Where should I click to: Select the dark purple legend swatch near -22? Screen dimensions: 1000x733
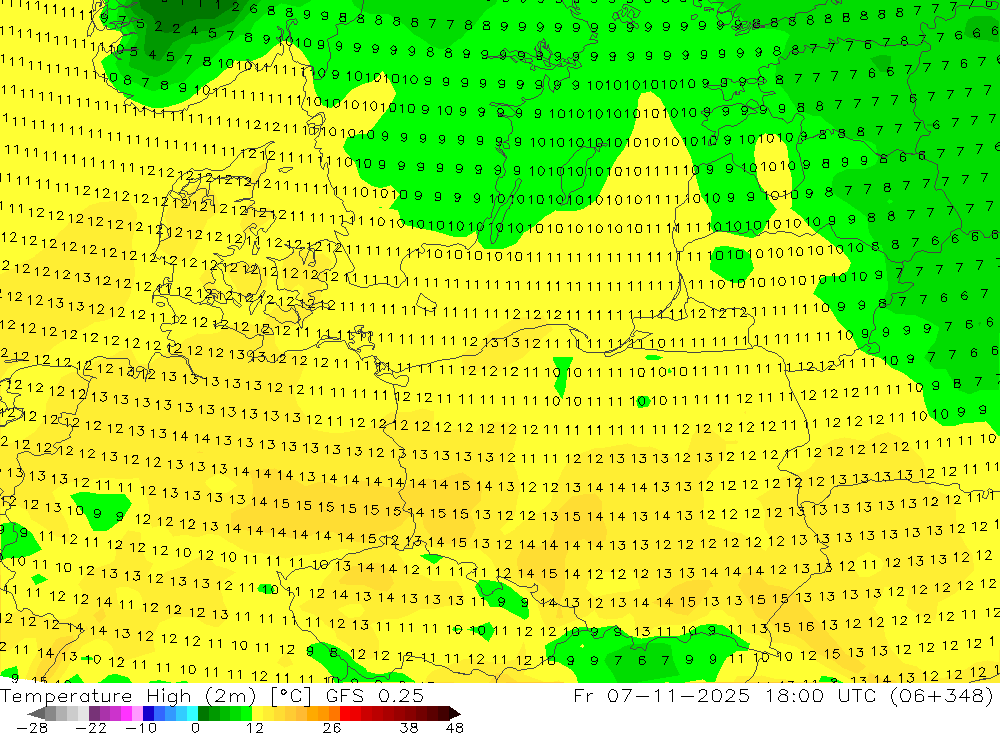94,713
